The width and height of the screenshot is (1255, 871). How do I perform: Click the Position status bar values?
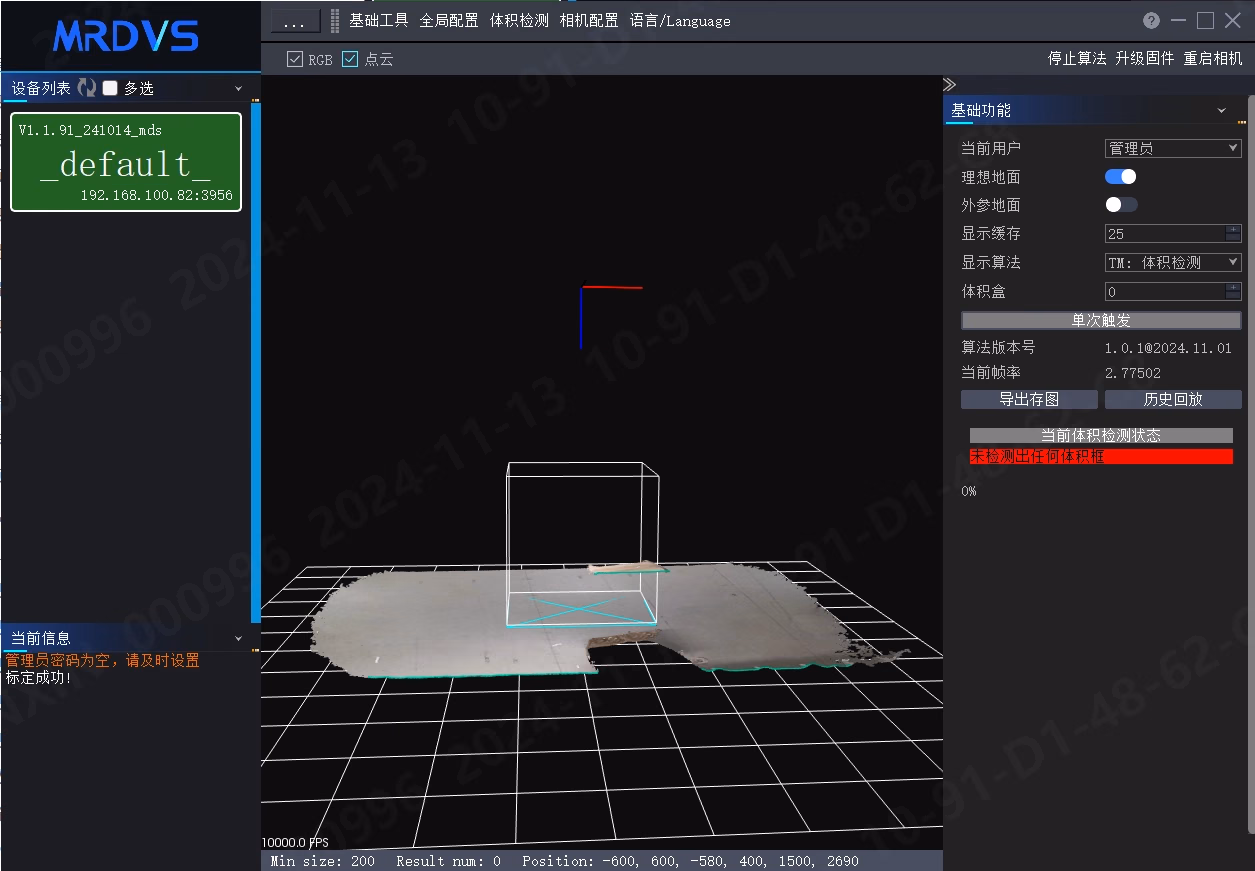point(690,861)
